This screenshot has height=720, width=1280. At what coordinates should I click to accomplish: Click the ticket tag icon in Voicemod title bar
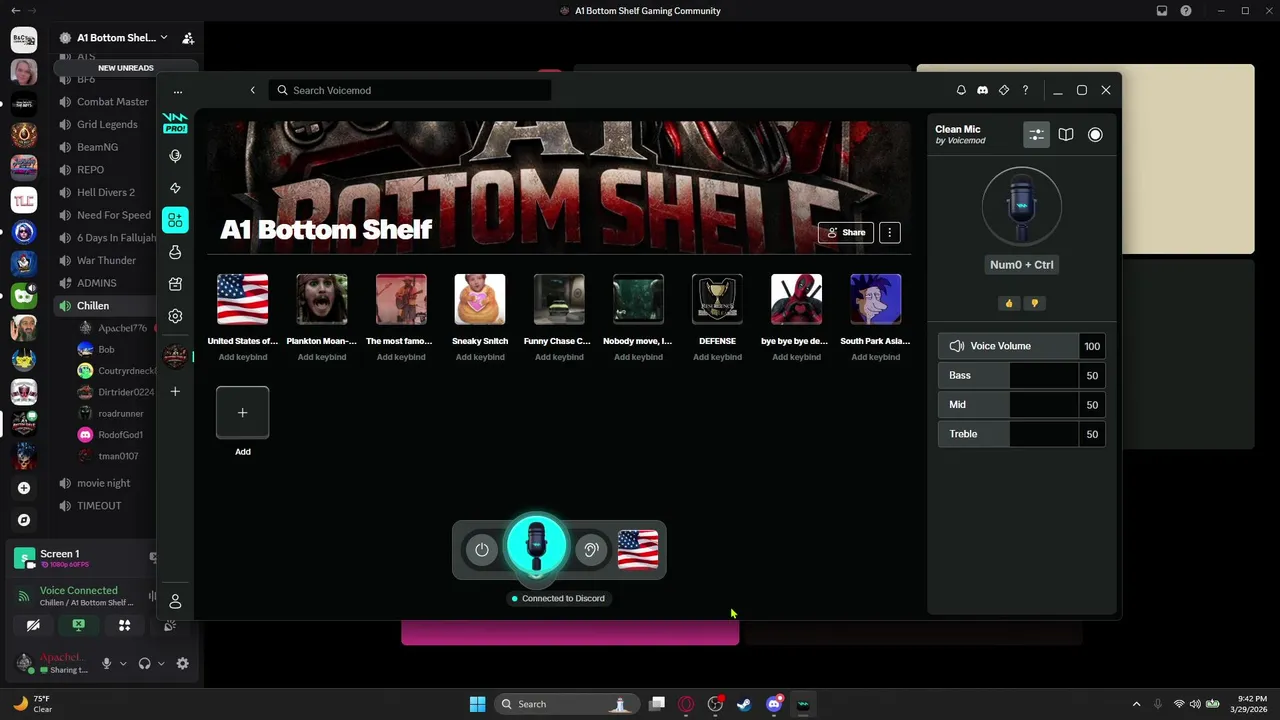(1004, 90)
